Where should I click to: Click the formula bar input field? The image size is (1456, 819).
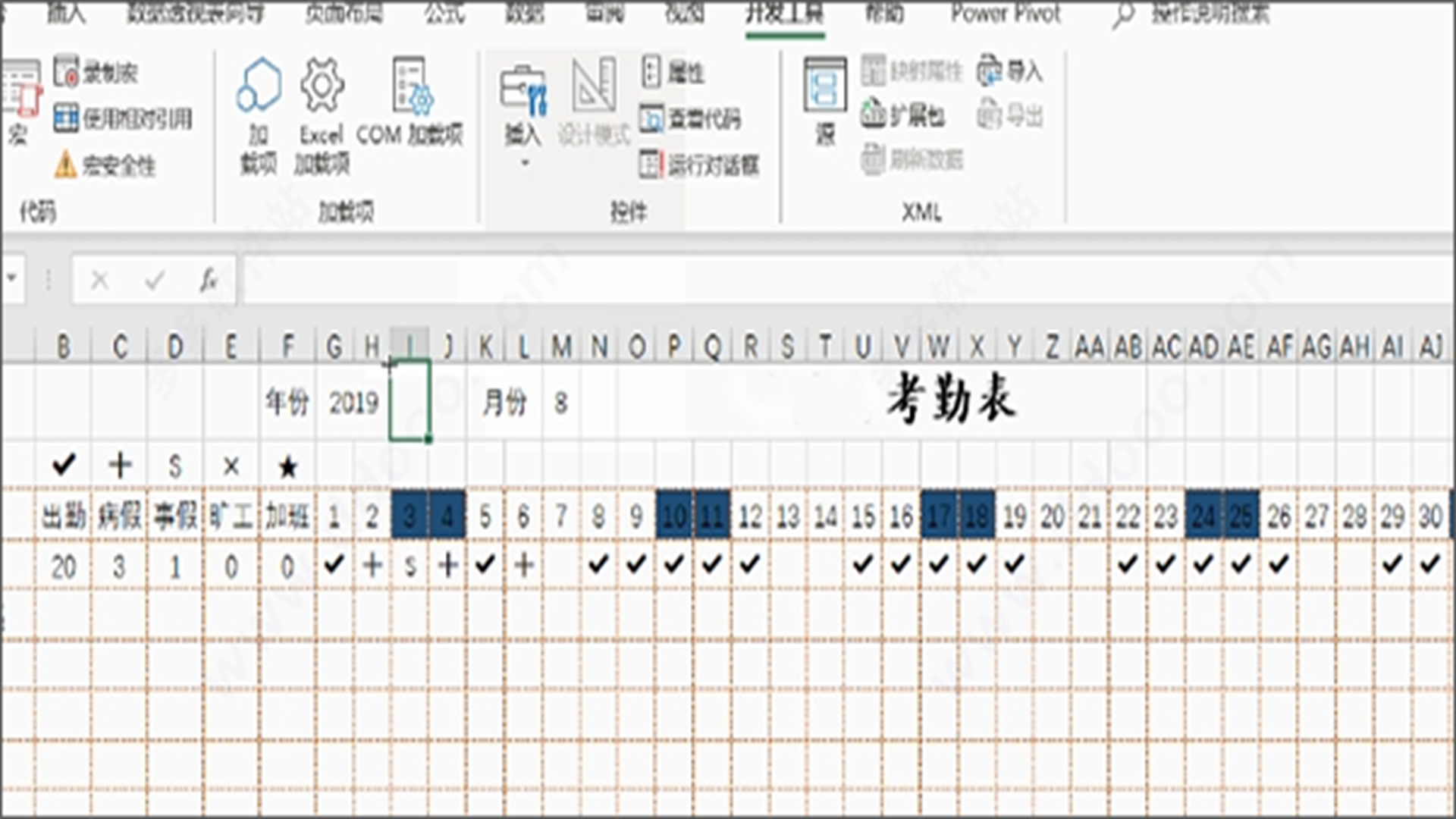(834, 281)
